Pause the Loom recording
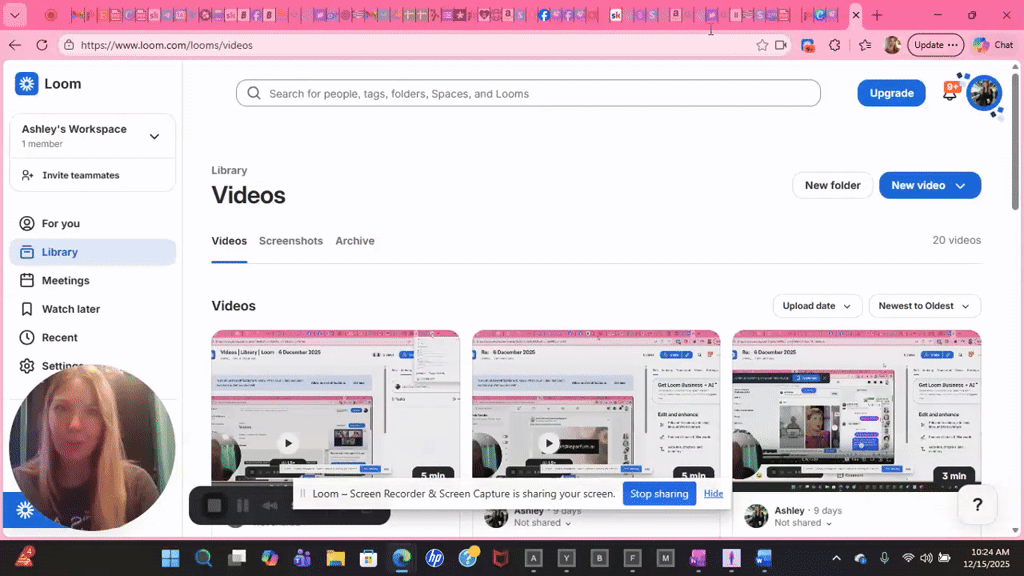 coord(242,505)
